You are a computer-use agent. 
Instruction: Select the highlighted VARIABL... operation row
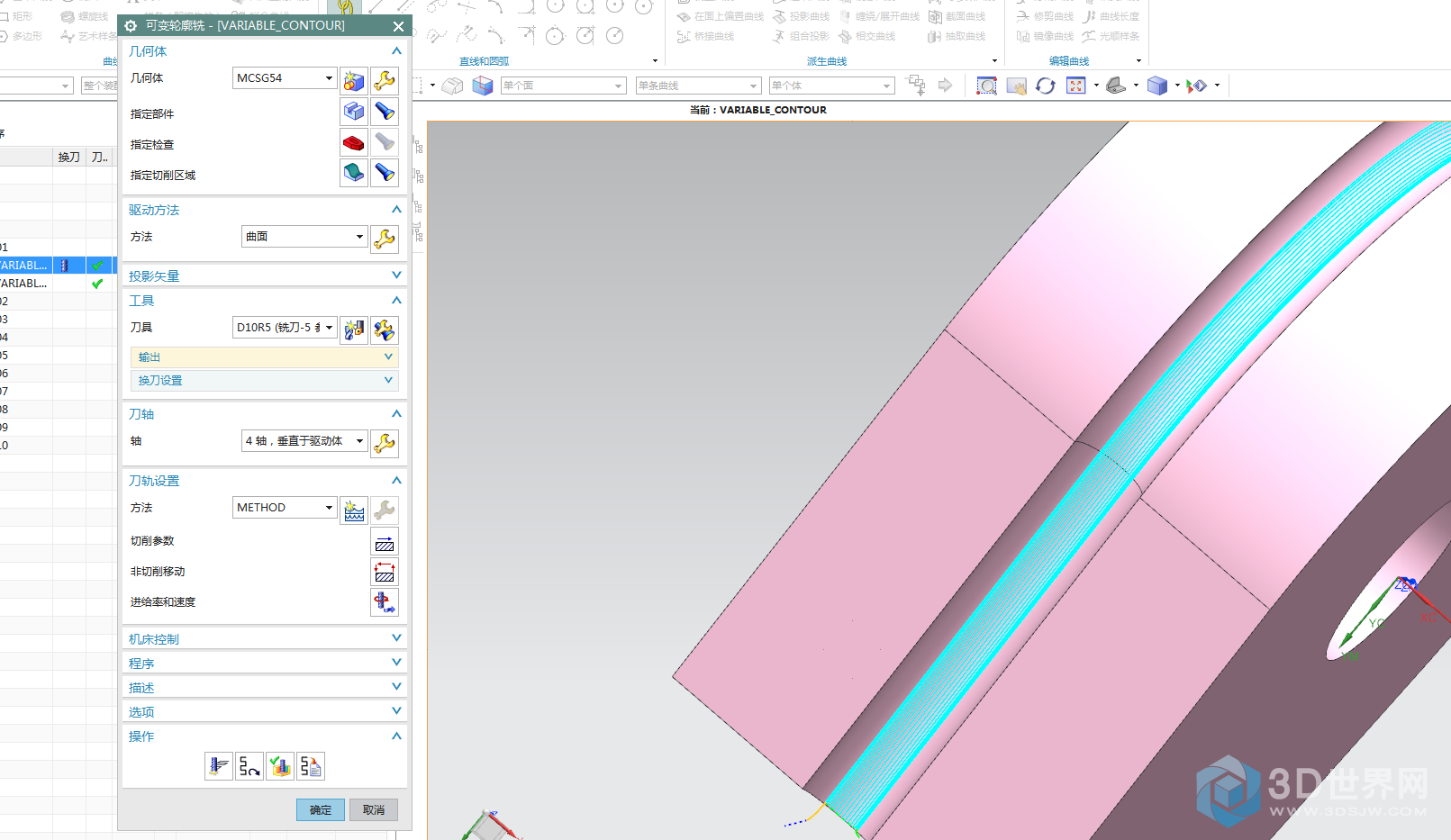[58, 266]
